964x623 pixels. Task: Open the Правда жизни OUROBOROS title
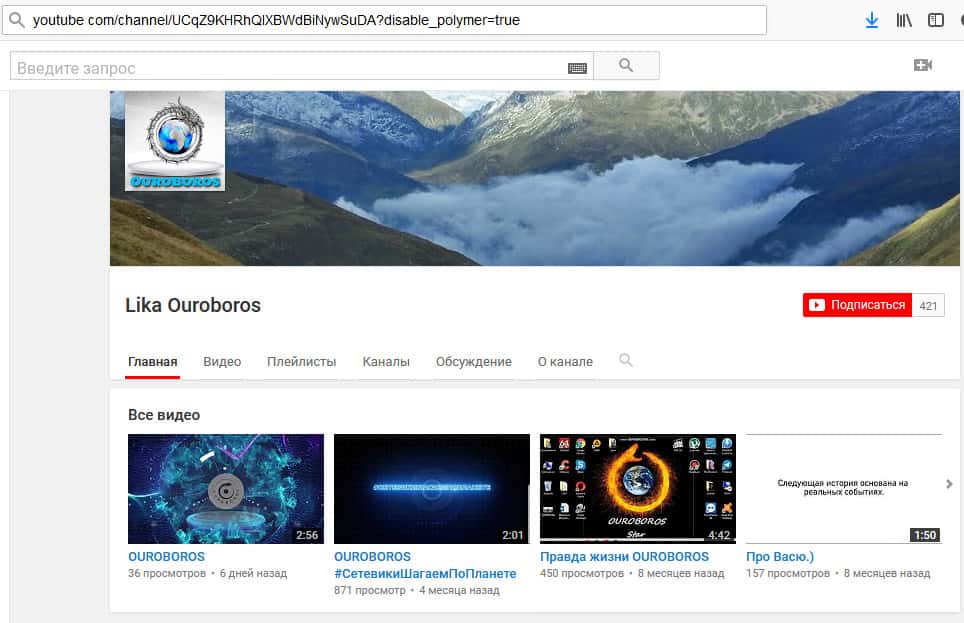[625, 557]
